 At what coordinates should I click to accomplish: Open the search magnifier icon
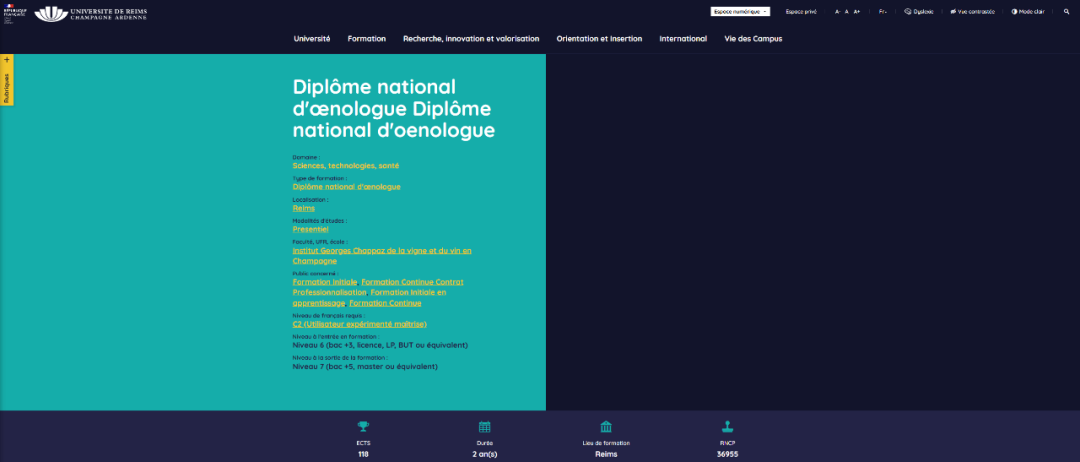point(1067,12)
